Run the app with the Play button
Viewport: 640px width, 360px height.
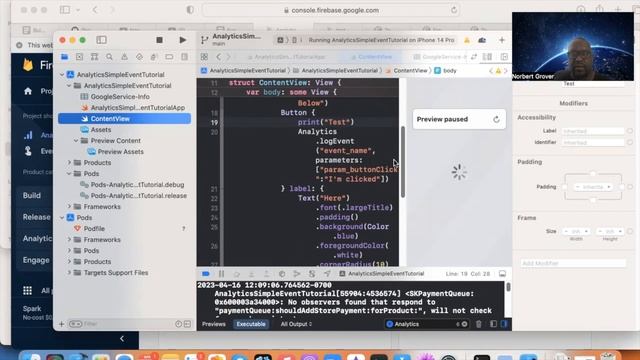tap(183, 40)
